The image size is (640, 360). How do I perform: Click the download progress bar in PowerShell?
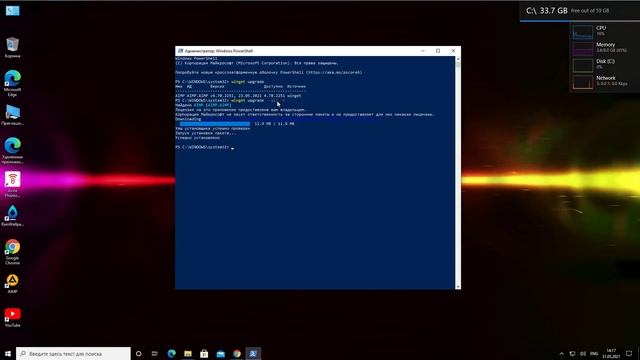[215, 124]
